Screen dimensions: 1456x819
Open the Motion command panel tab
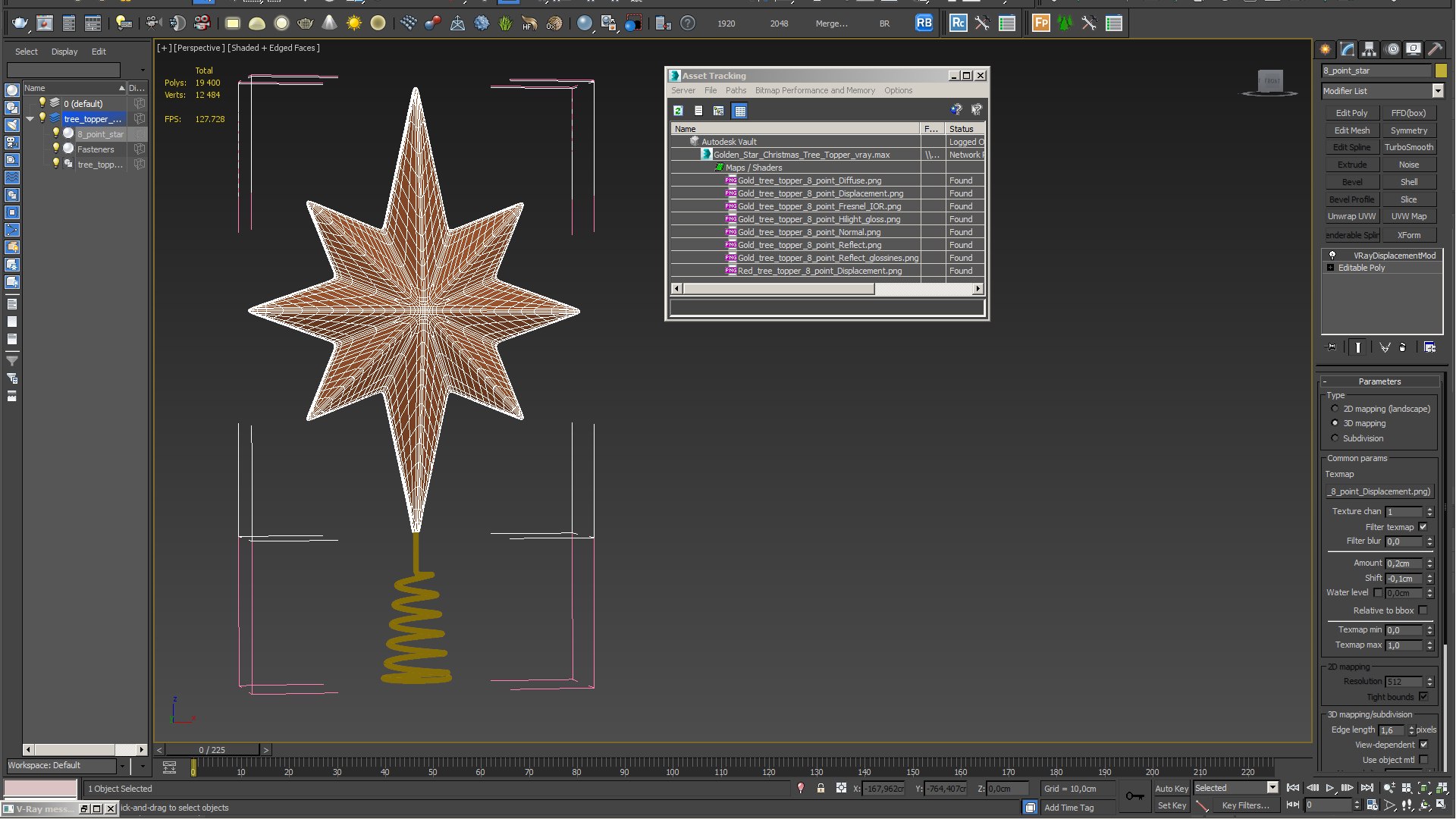[1392, 49]
